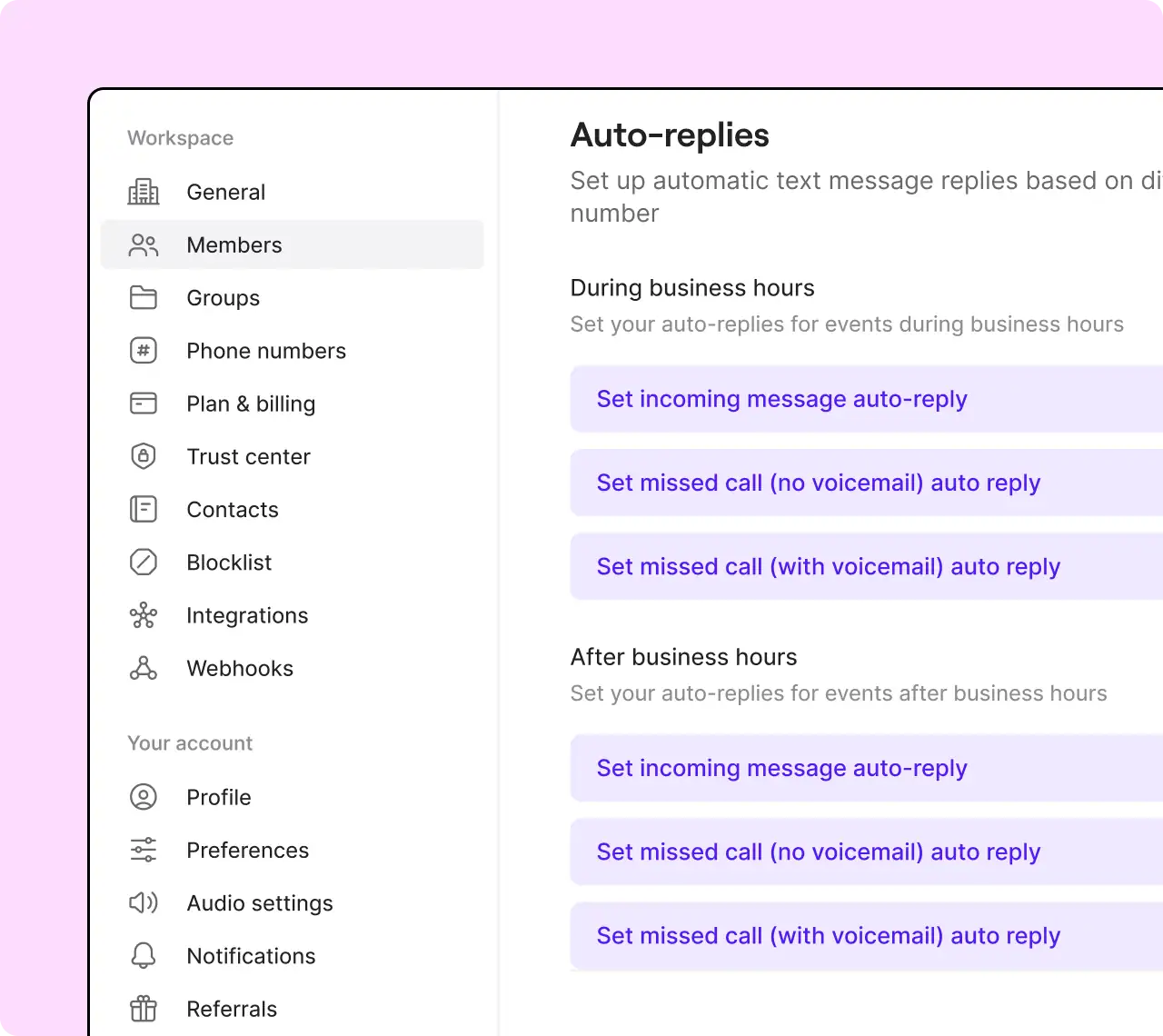Navigate to Trust center
This screenshot has width=1163, height=1036.
click(292, 456)
